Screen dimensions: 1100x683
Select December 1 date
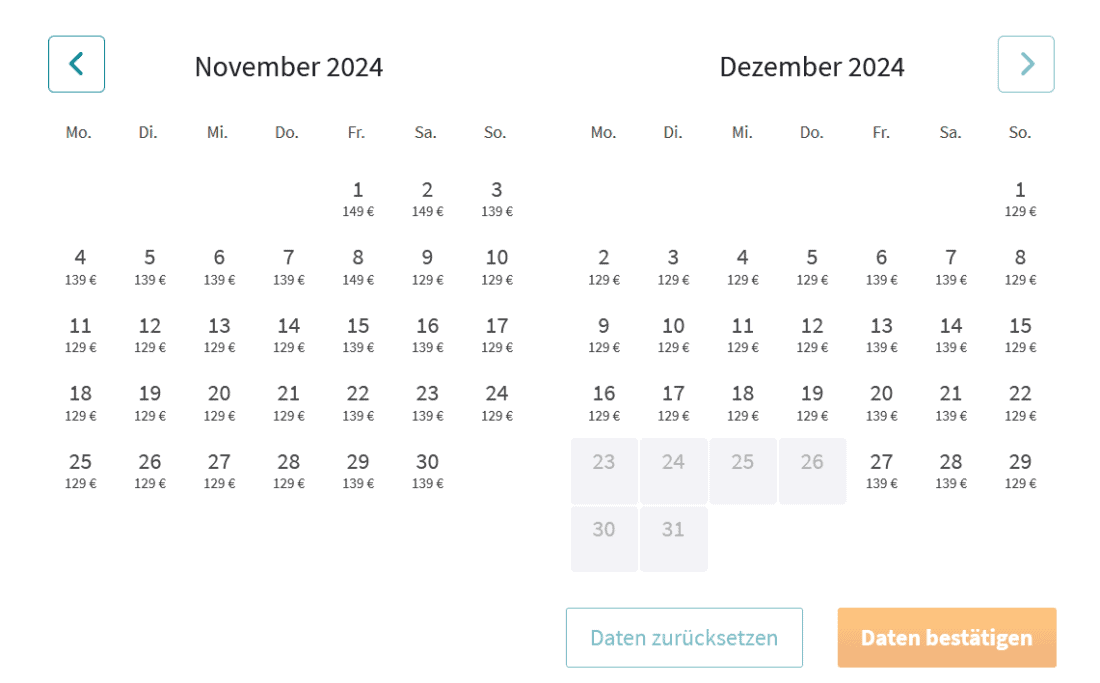click(1020, 198)
